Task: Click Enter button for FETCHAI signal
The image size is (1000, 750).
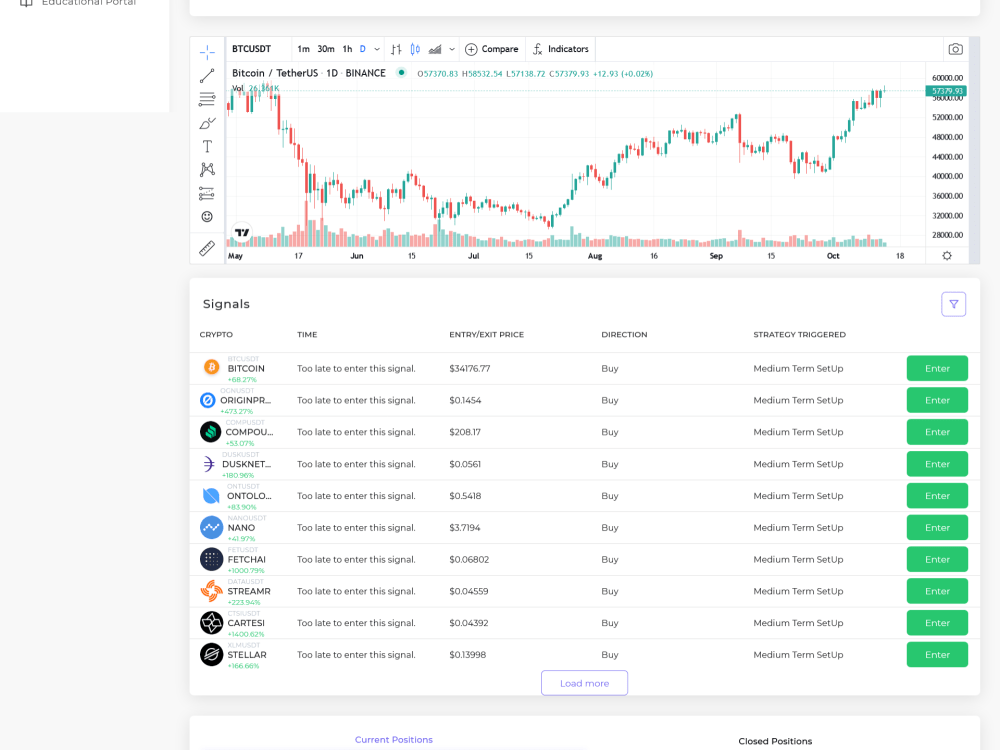Action: (937, 559)
